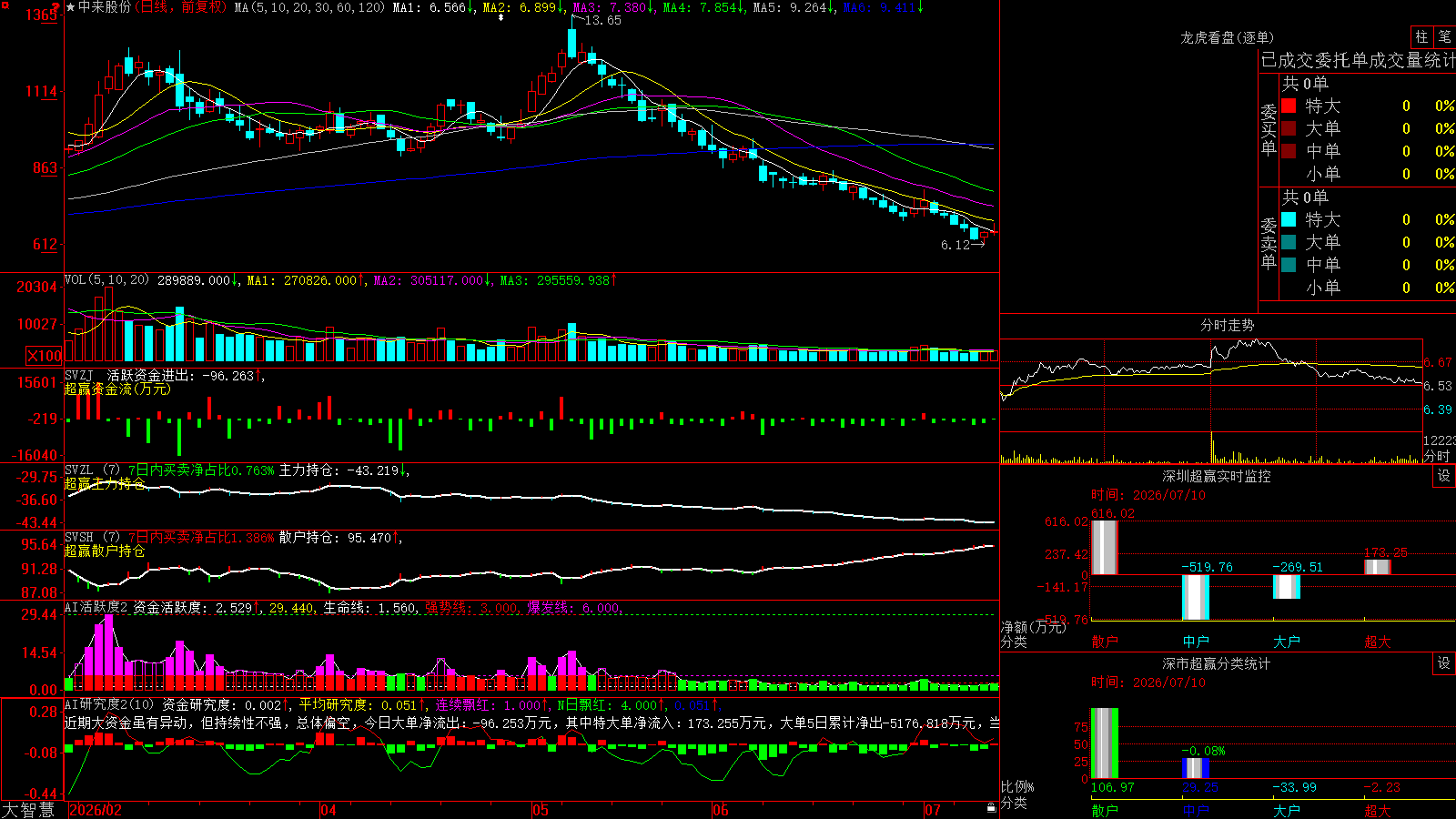Click the 委买单 section label
The image size is (1456, 819).
pos(1269,129)
